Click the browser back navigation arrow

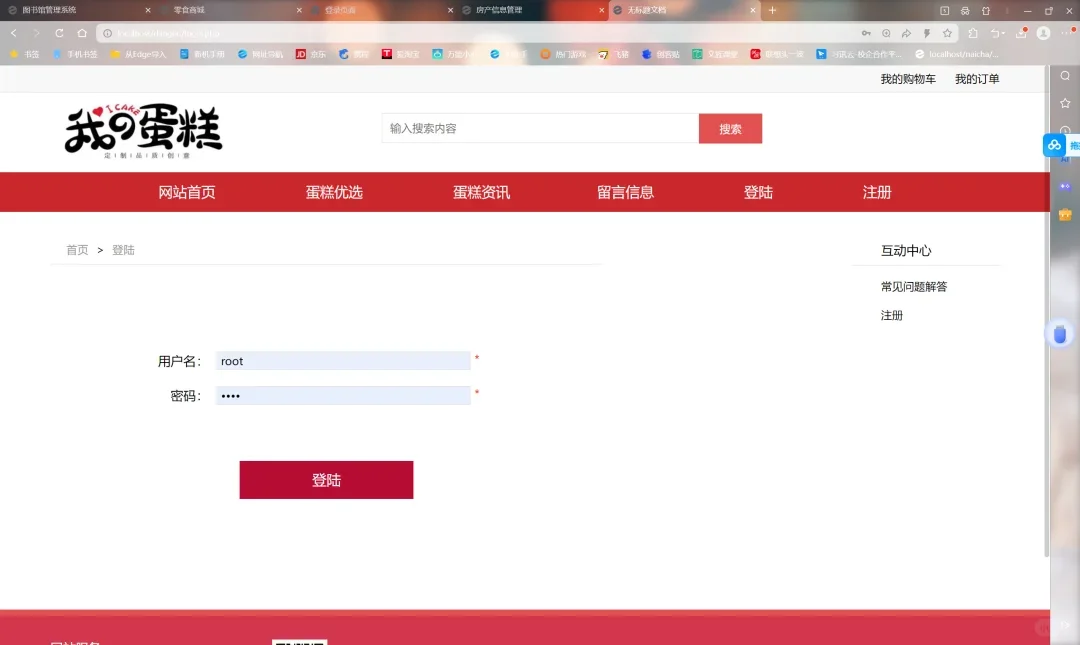(12, 32)
